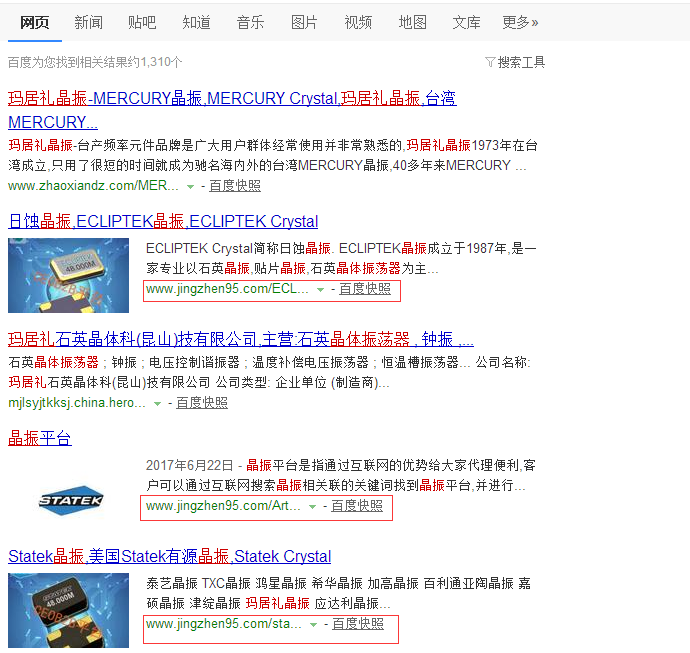This screenshot has height=653, width=690.
Task: Switch to the 新闻 tab
Action: coord(88,22)
